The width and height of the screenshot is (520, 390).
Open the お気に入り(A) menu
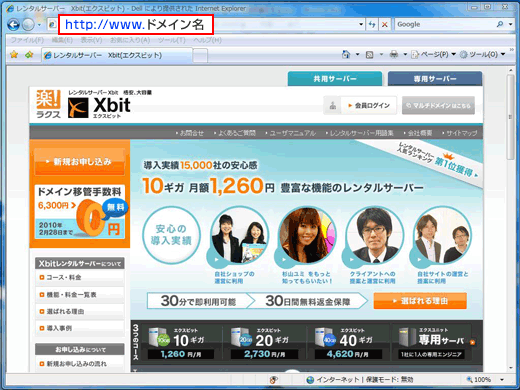click(130, 40)
